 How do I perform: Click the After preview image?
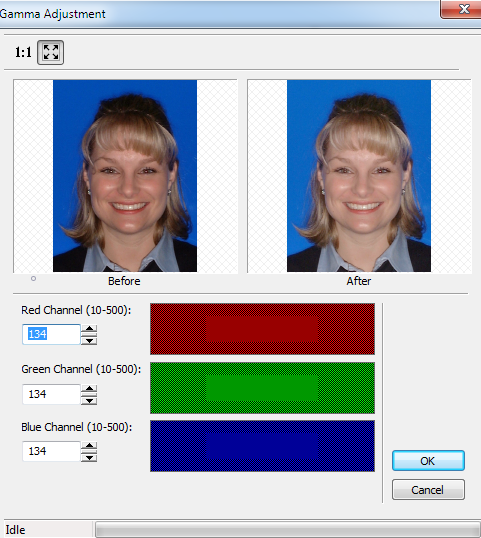click(359, 176)
